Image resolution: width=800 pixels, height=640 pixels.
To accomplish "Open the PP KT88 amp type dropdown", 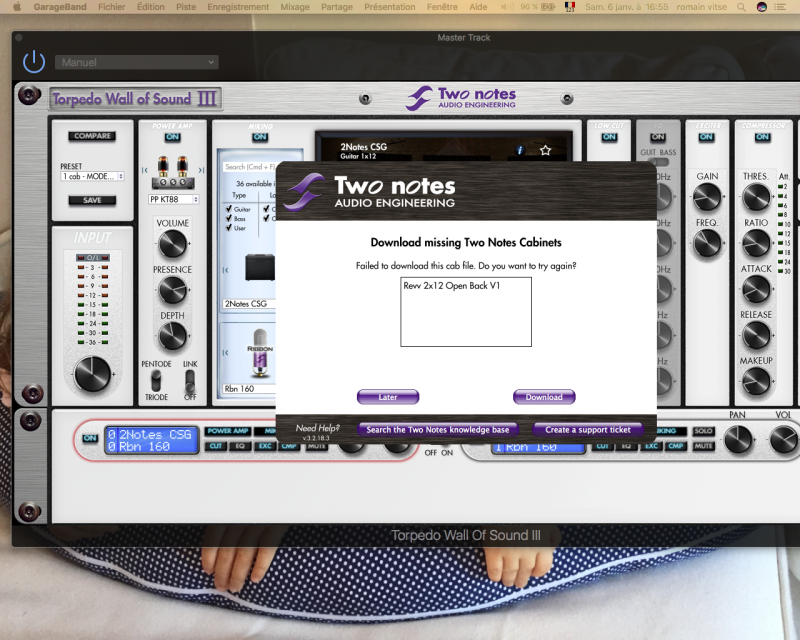I will (173, 199).
